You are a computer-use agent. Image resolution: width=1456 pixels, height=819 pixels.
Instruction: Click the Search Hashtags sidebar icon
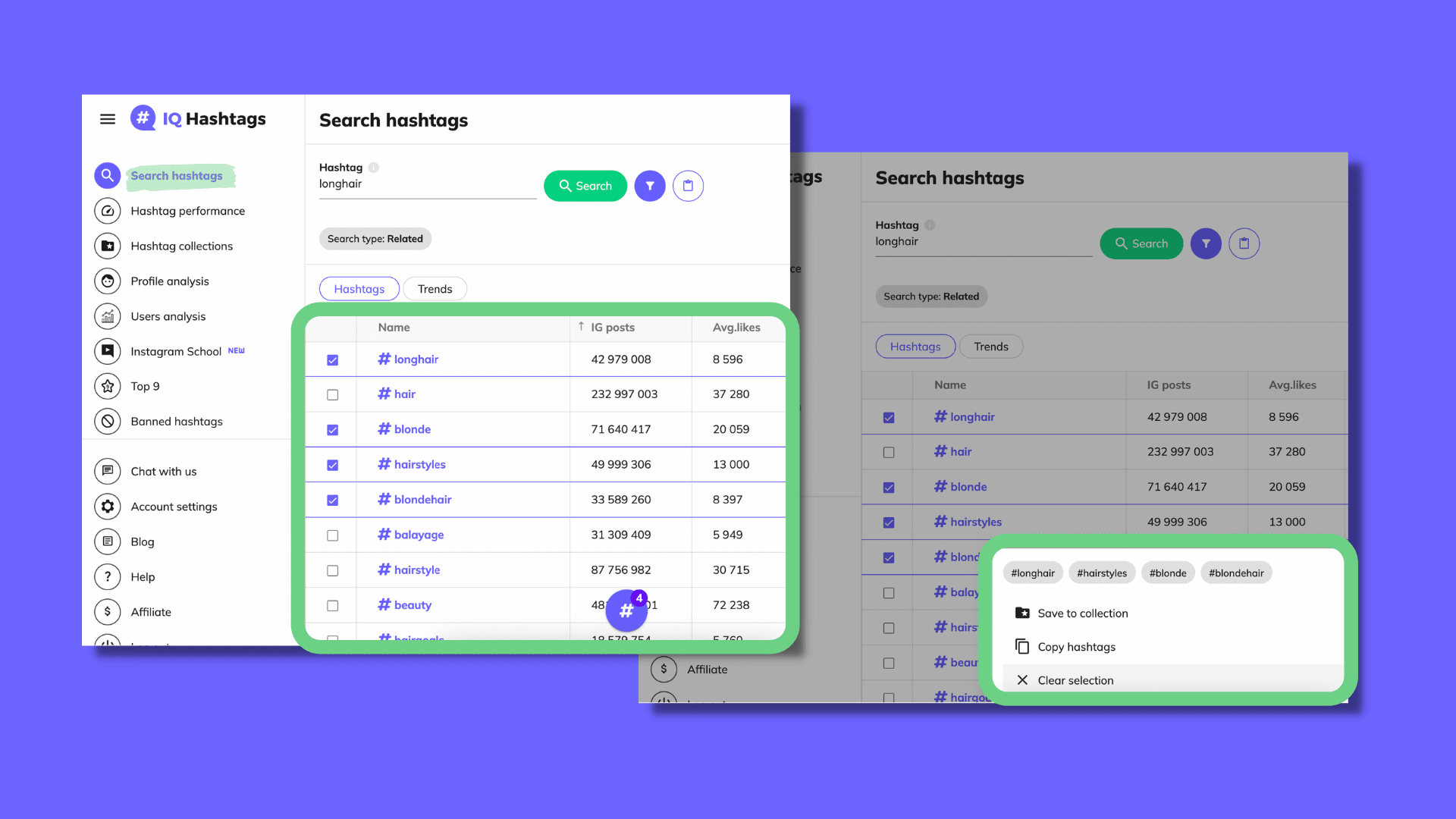[107, 175]
